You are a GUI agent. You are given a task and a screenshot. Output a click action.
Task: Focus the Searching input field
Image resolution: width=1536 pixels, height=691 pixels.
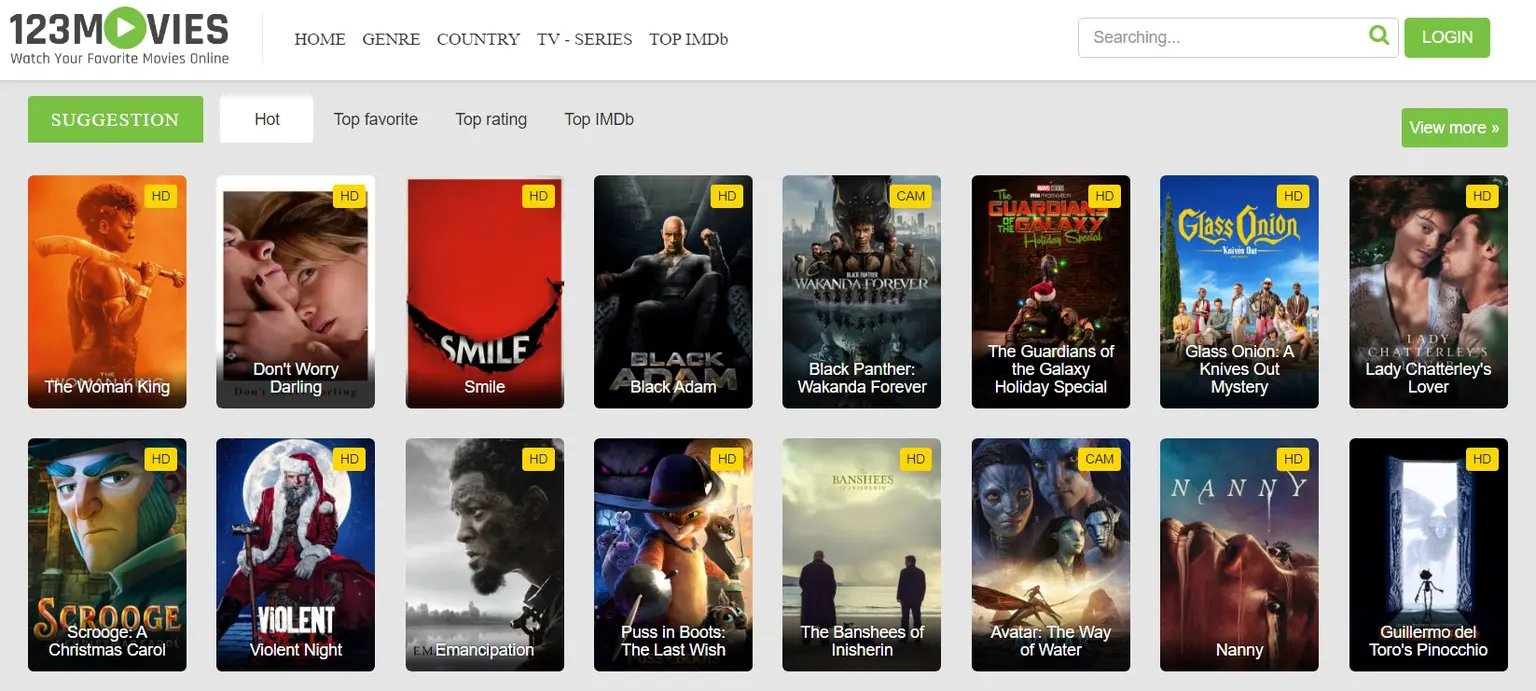click(x=1225, y=38)
